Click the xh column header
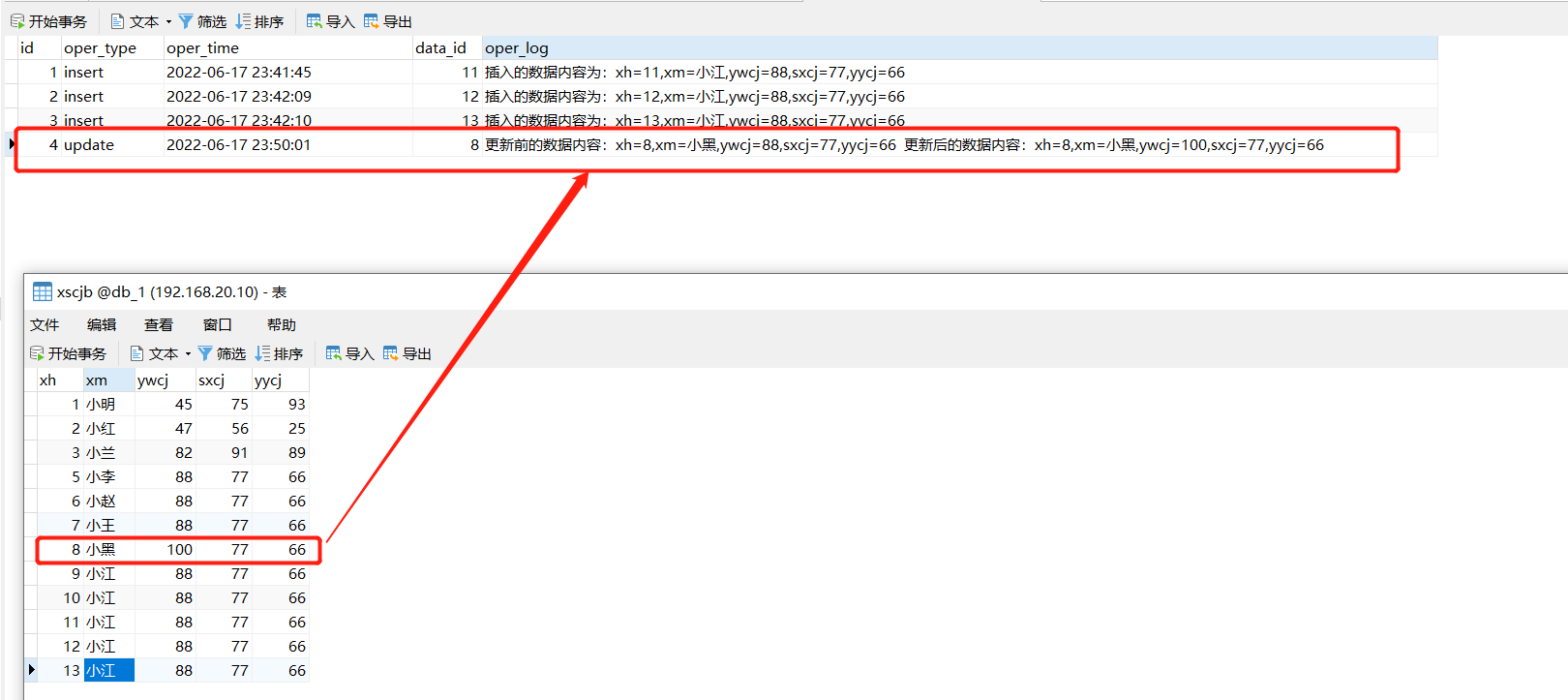The image size is (1568, 700). pos(60,380)
